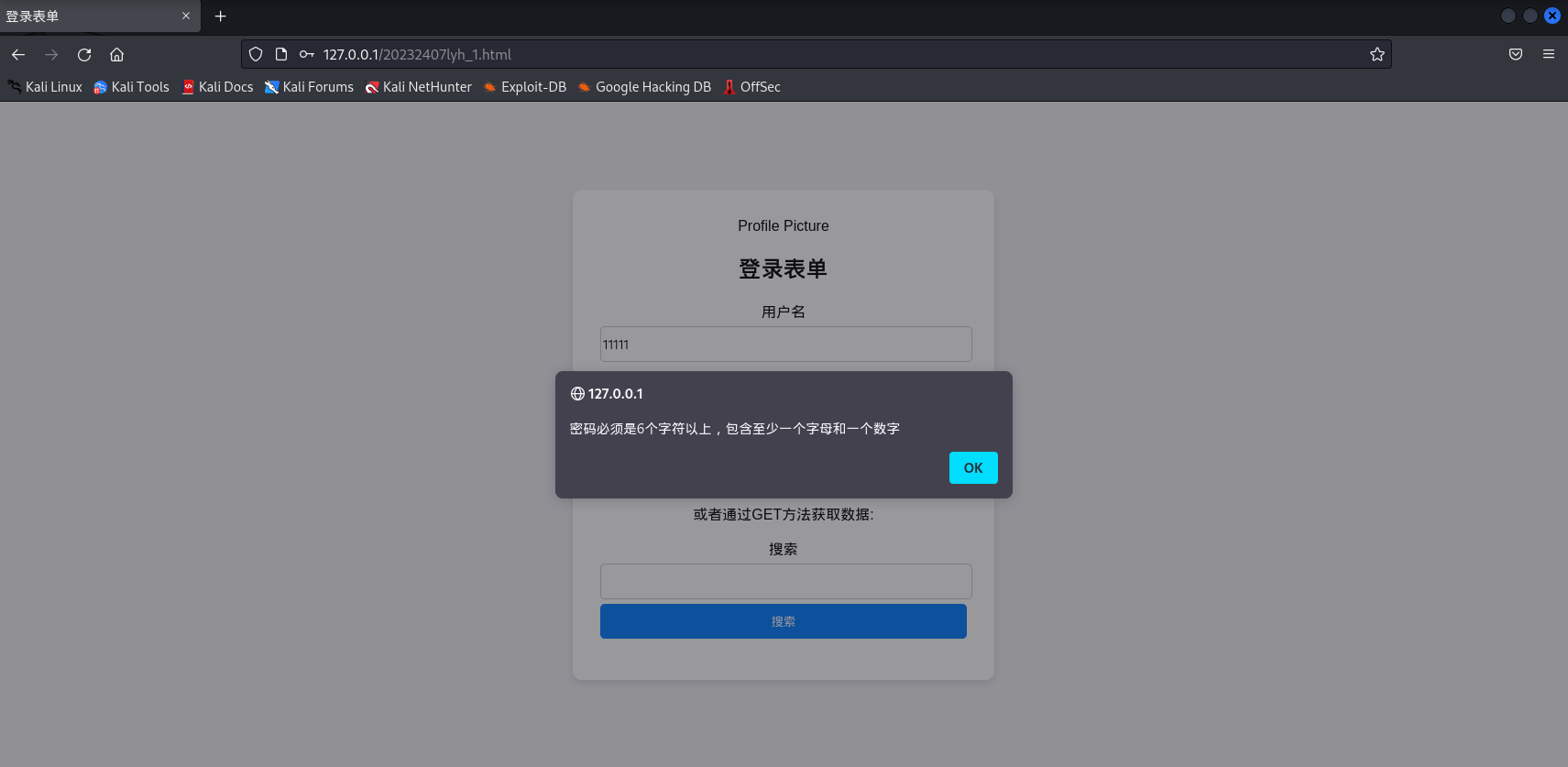Open Kali Docs bookmark
Screen dimensions: 1568x767
coord(217,87)
